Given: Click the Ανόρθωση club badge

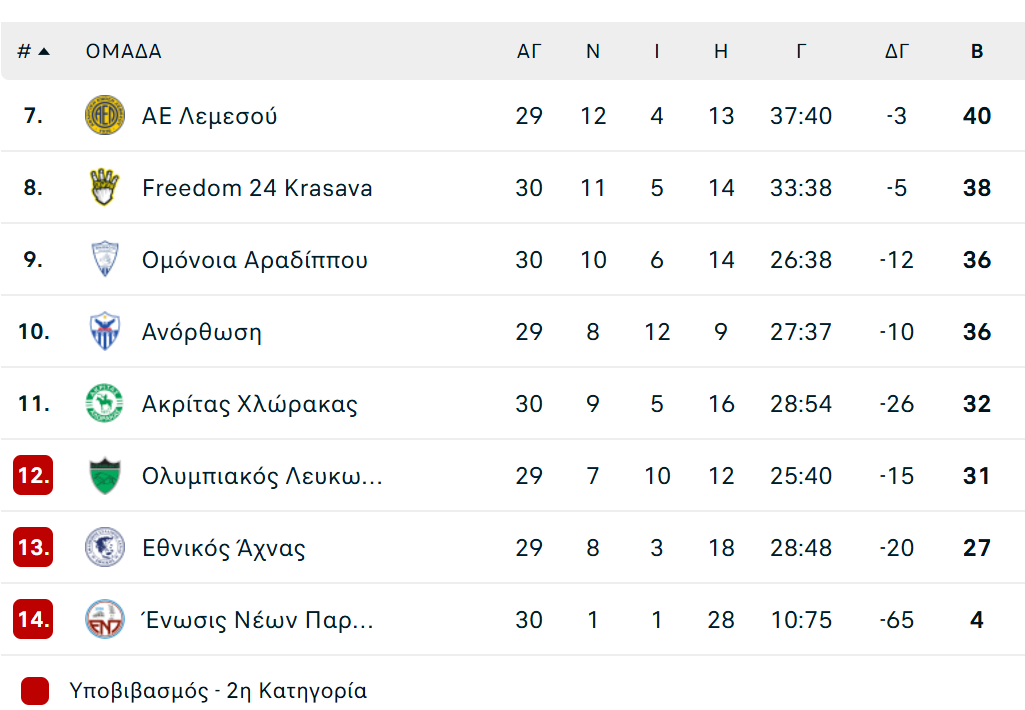Looking at the screenshot, I should [104, 332].
